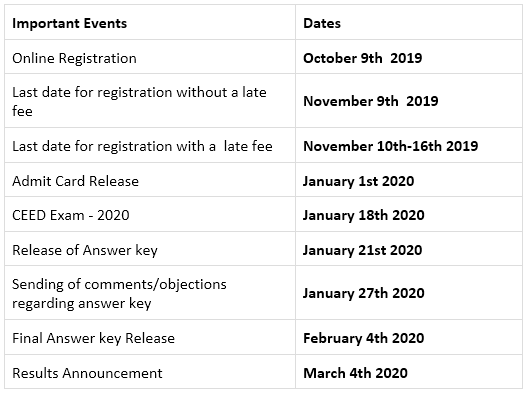The height and width of the screenshot is (394, 528).
Task: Select November 10th-16th 2019 date cell
Action: [390, 146]
